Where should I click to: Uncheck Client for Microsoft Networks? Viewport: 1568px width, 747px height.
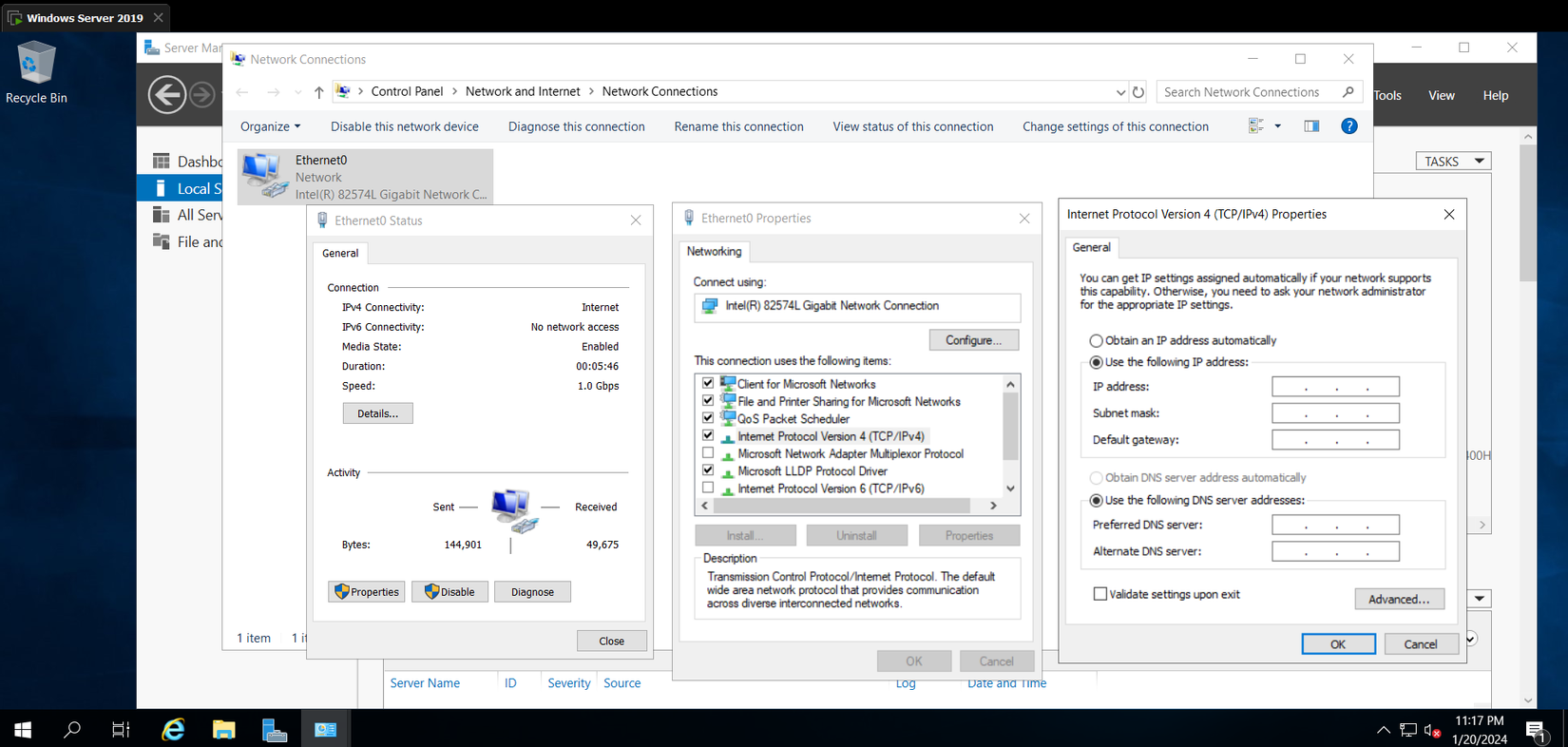[x=708, y=384]
